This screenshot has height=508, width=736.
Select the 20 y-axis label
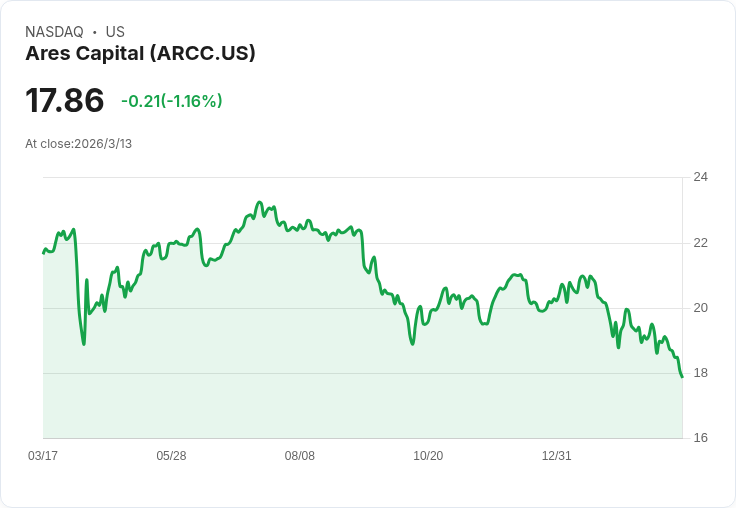(700, 308)
